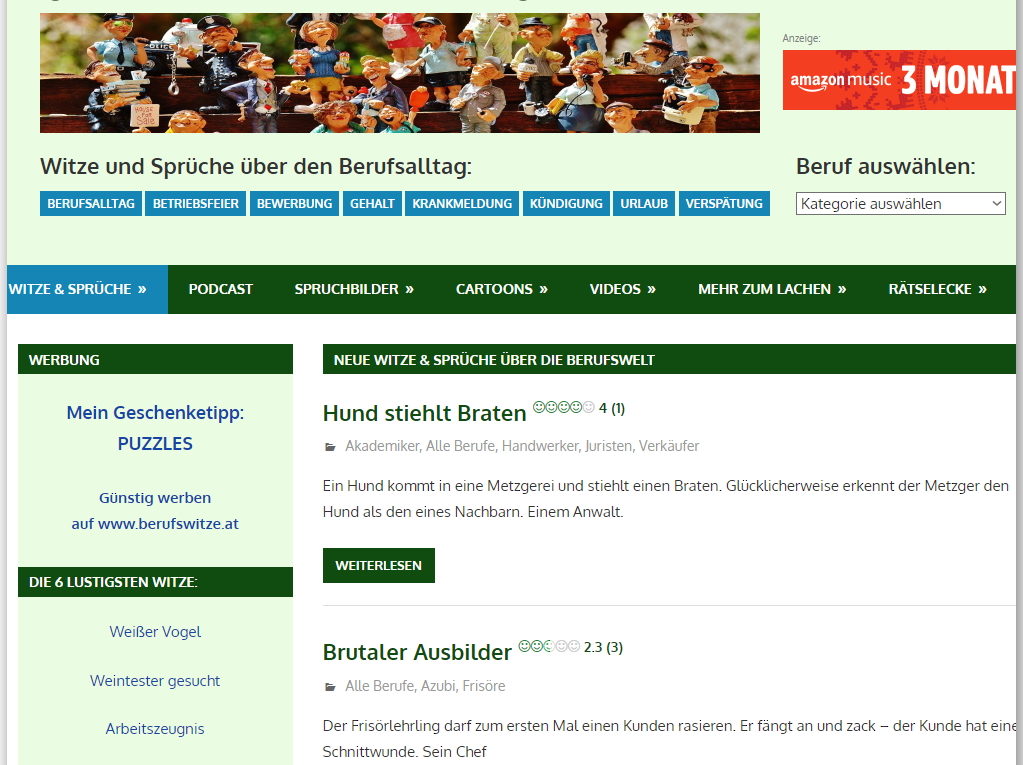Rate Brutaler Ausbilder with the first smiley

click(x=525, y=646)
